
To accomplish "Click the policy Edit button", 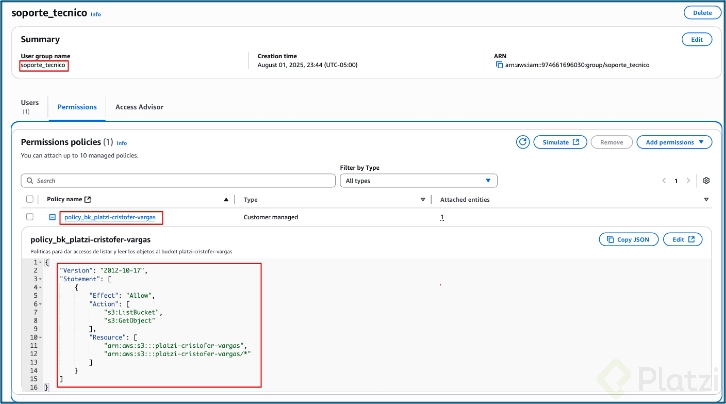I will [x=683, y=239].
